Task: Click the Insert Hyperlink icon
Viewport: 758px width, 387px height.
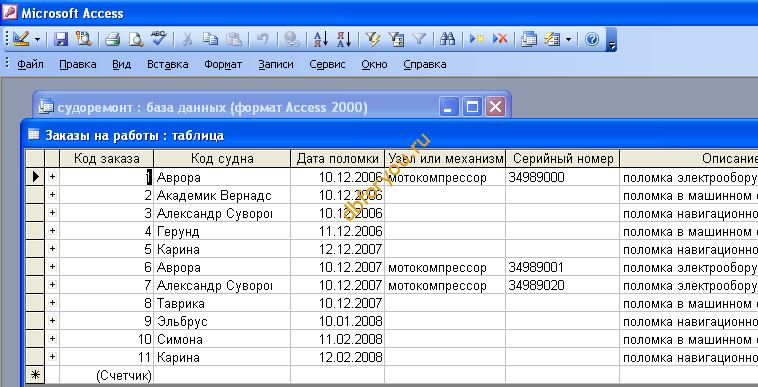Action: (x=292, y=39)
